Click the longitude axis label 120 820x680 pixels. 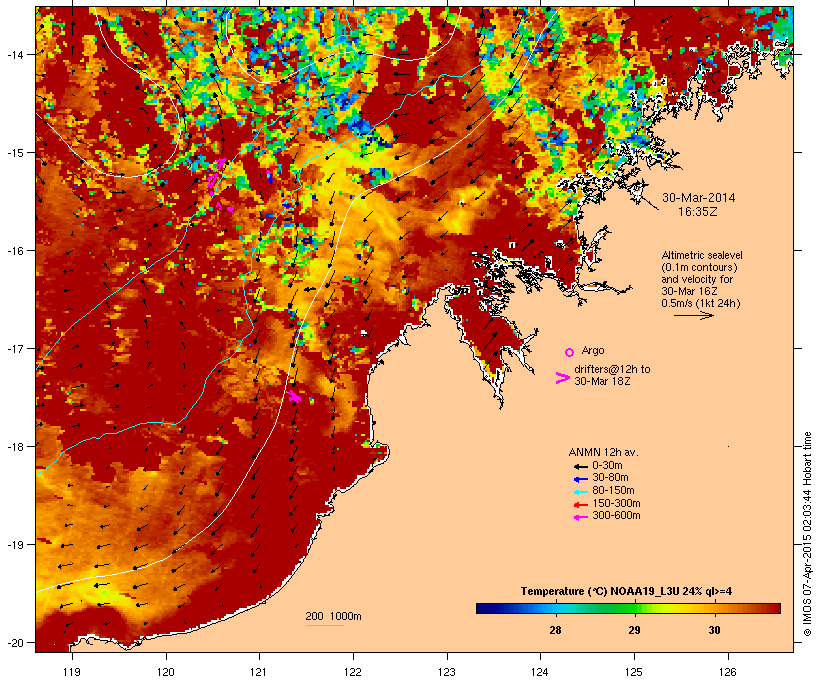pyautogui.click(x=166, y=672)
